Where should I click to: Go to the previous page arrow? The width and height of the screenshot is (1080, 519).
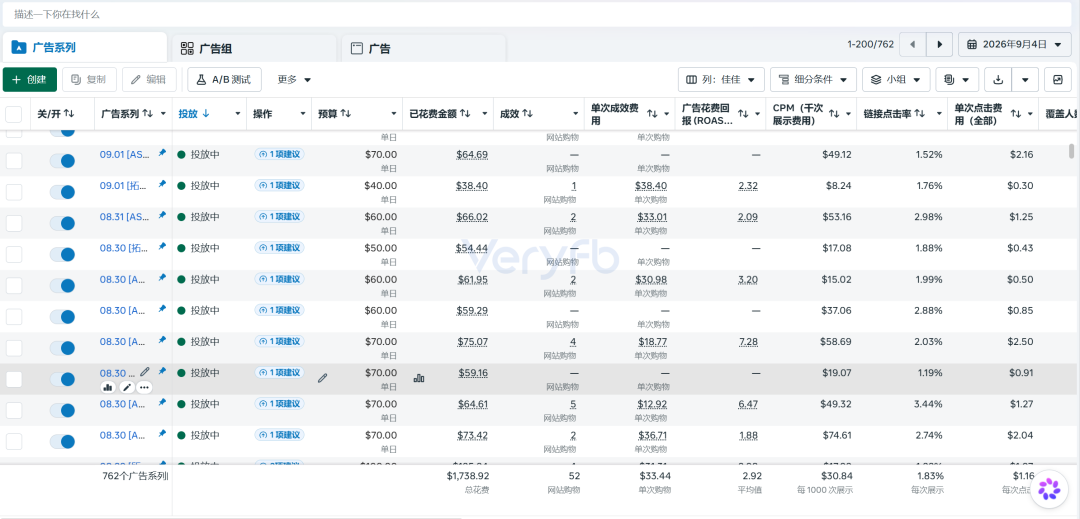913,44
